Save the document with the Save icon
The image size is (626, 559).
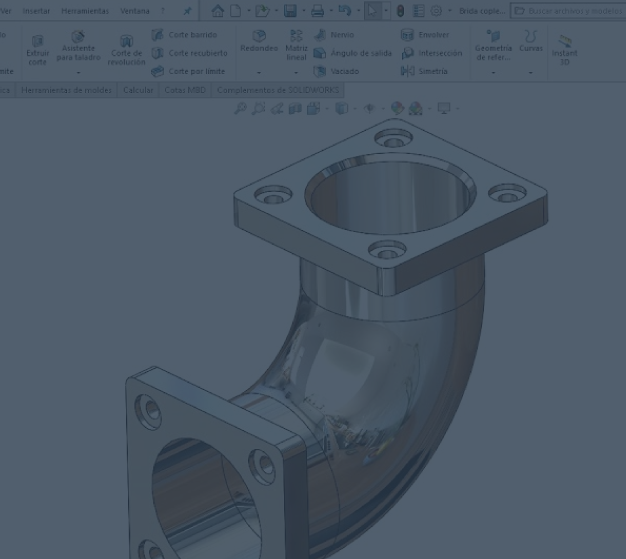[x=290, y=11]
